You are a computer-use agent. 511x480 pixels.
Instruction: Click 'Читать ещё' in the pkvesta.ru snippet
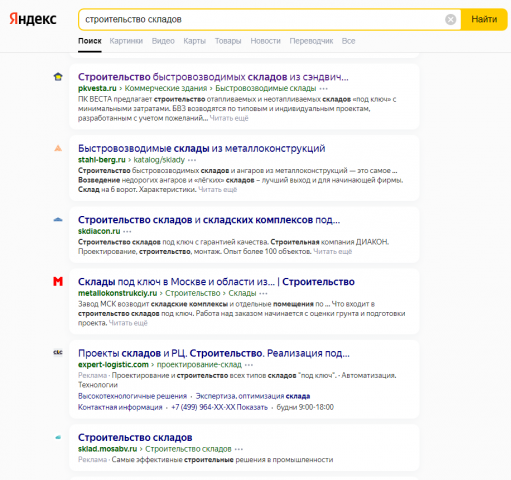pyautogui.click(x=229, y=118)
